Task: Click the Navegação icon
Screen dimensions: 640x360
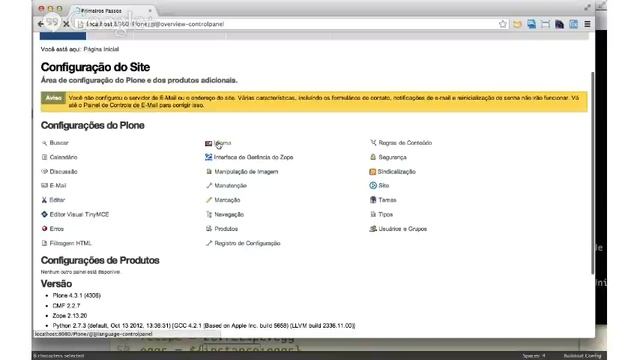Action: tap(209, 214)
